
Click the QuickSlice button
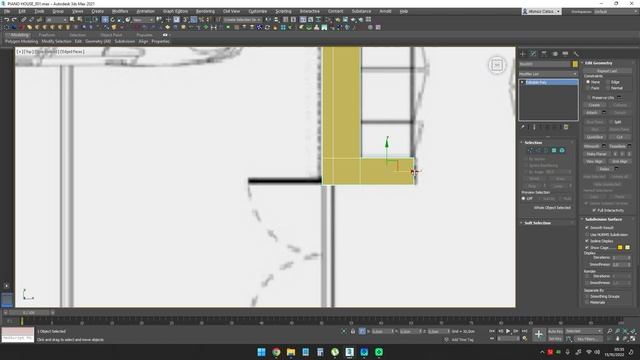pyautogui.click(x=595, y=137)
